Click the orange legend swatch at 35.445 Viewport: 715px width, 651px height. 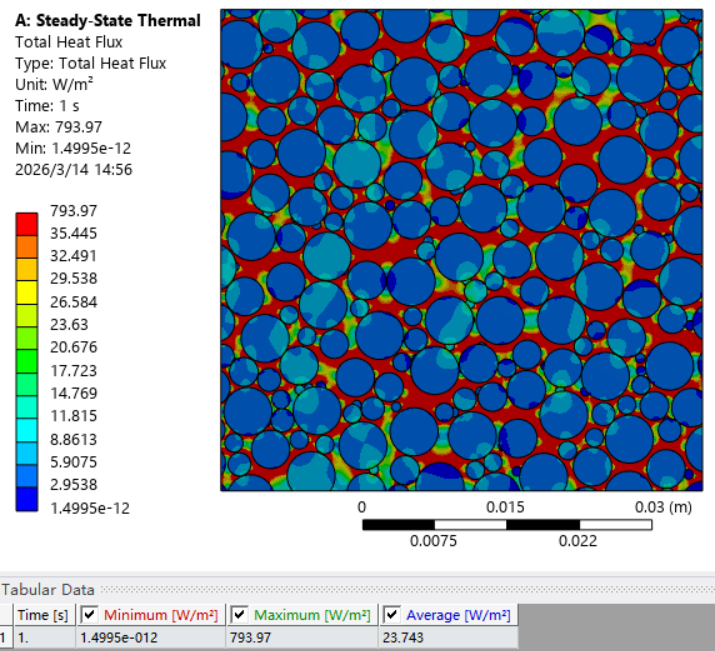[x=26, y=247]
